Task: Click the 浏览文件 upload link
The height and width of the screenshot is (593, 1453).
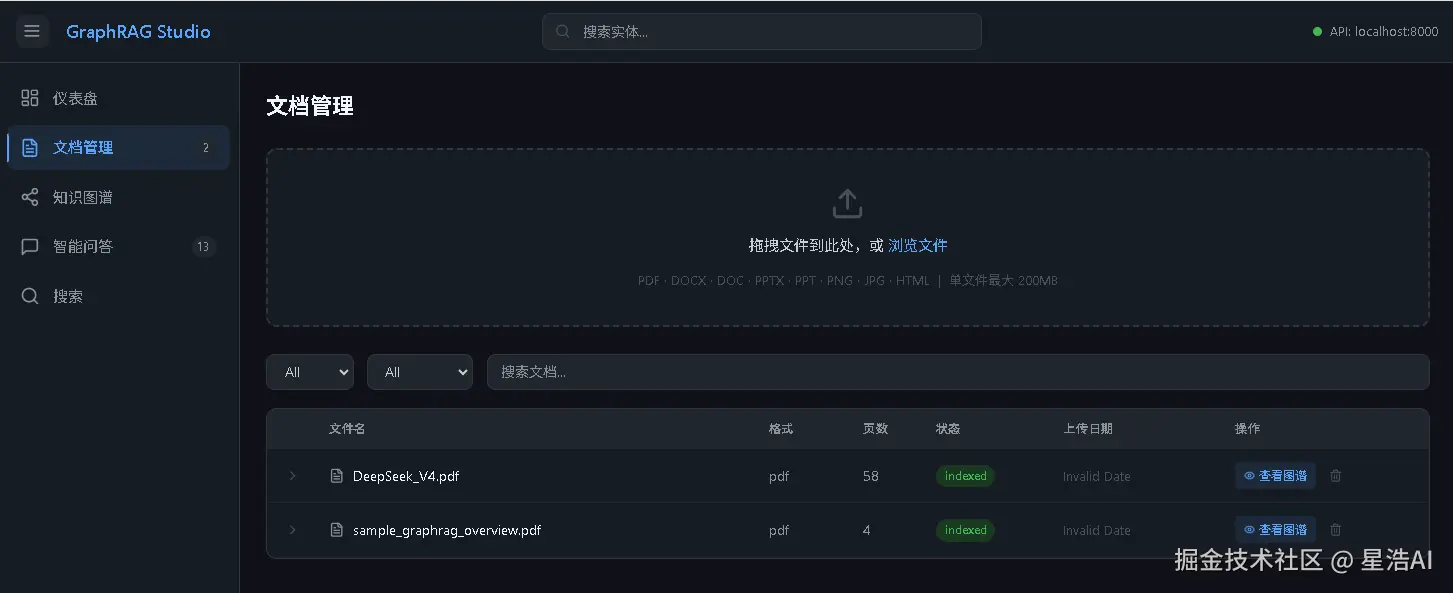Action: coord(918,245)
